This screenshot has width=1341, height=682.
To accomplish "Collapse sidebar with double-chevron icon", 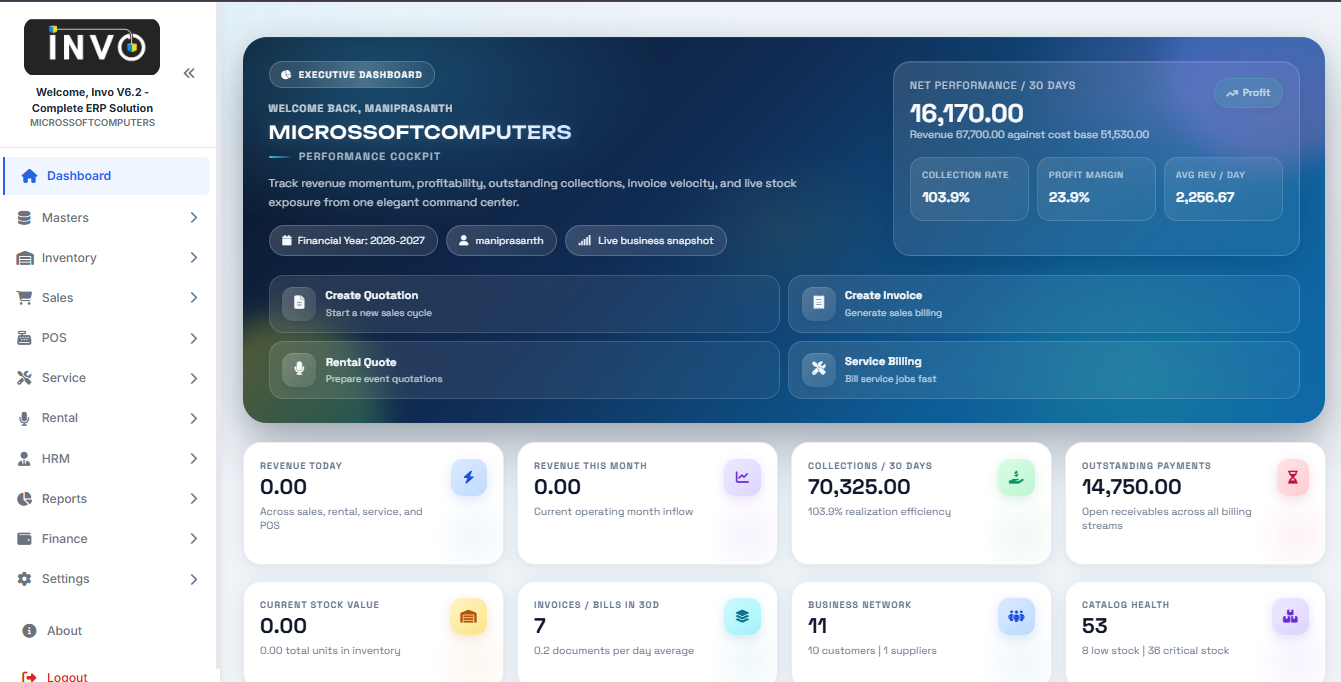I will tap(189, 73).
